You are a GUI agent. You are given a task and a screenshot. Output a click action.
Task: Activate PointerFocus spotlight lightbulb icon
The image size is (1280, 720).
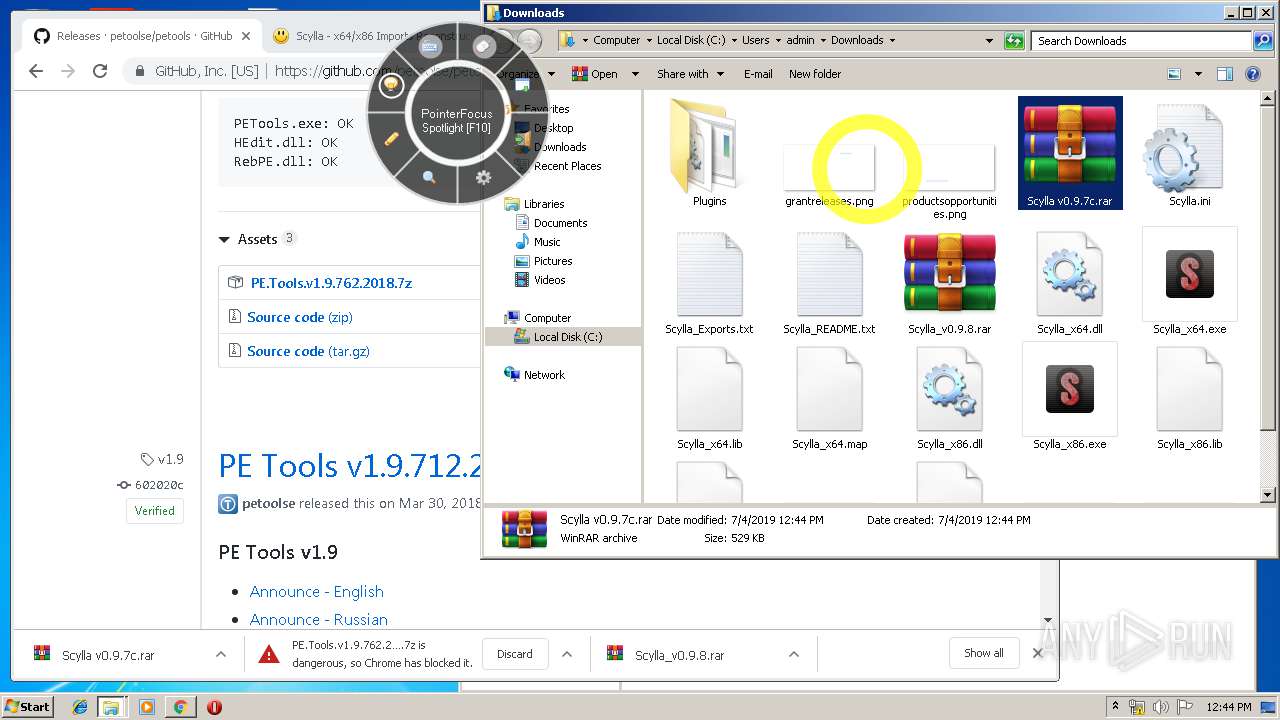click(391, 86)
